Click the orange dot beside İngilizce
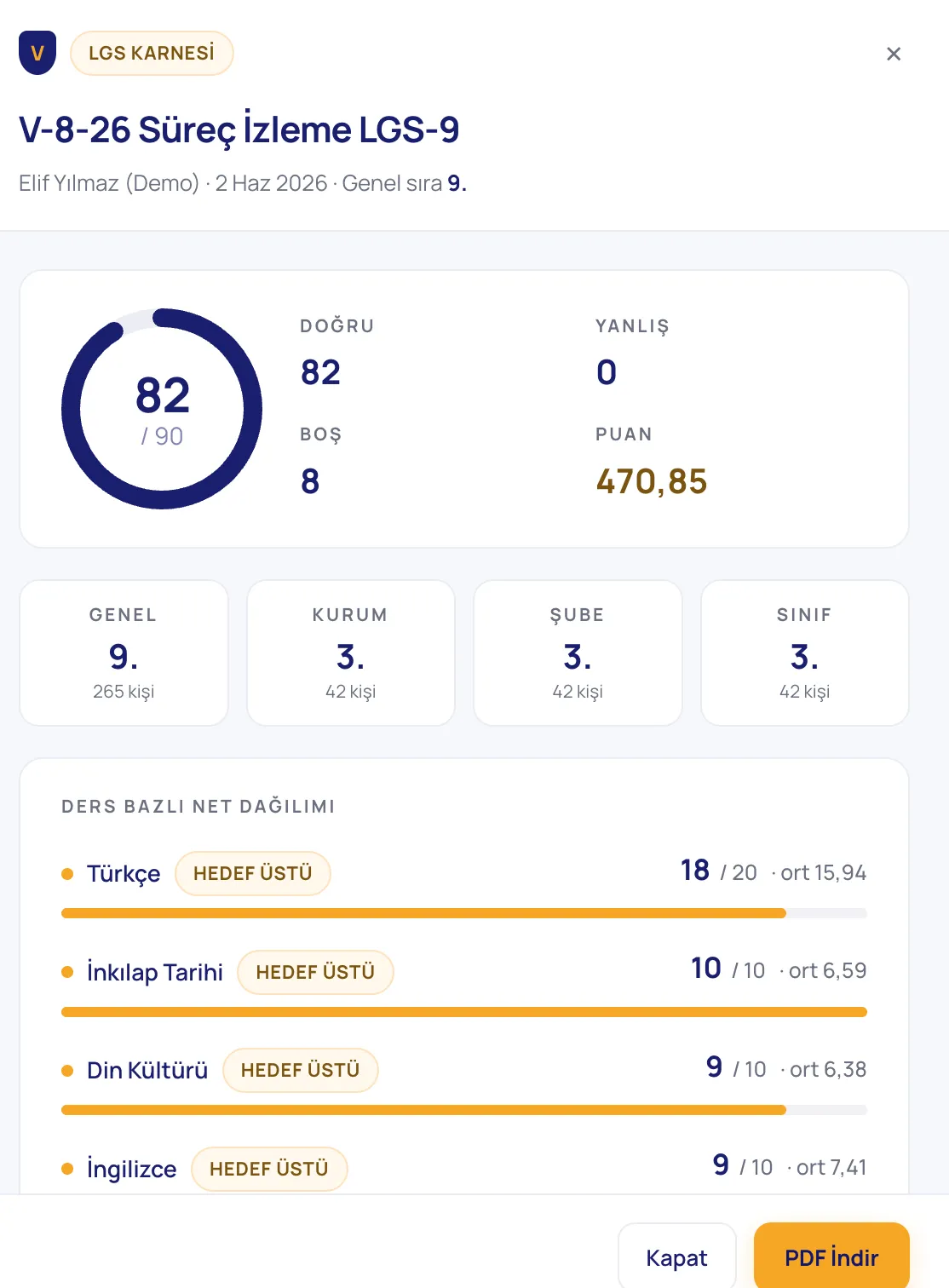The height and width of the screenshot is (1288, 949). tap(67, 1169)
